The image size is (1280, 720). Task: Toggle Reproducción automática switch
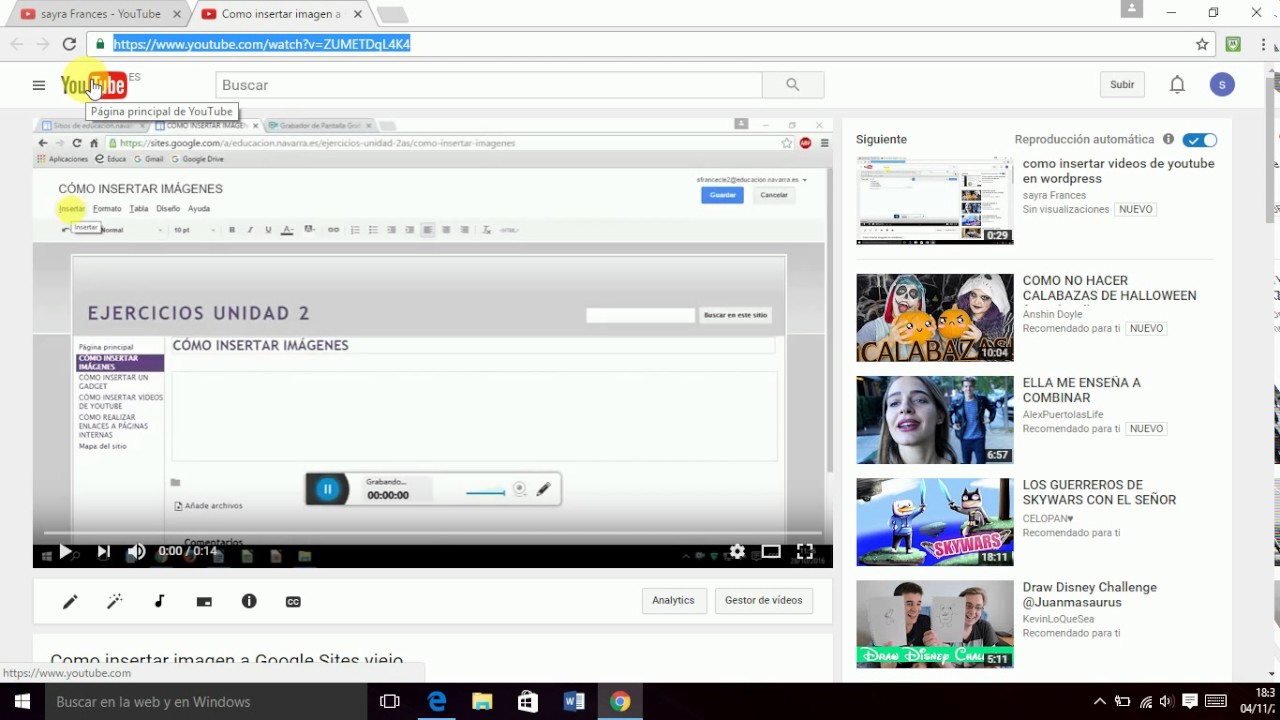coord(1199,140)
